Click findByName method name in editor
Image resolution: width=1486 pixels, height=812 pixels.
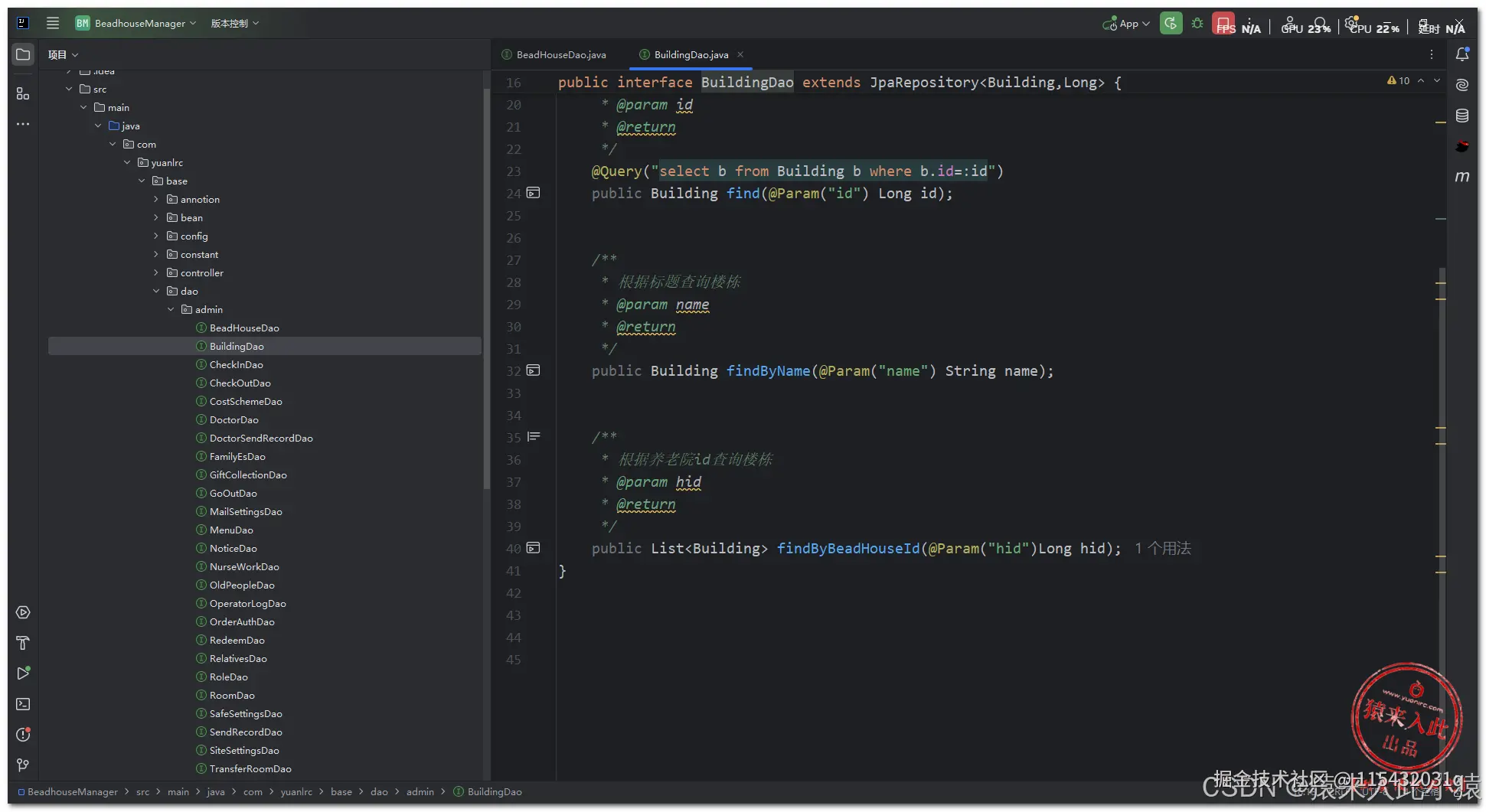768,371
